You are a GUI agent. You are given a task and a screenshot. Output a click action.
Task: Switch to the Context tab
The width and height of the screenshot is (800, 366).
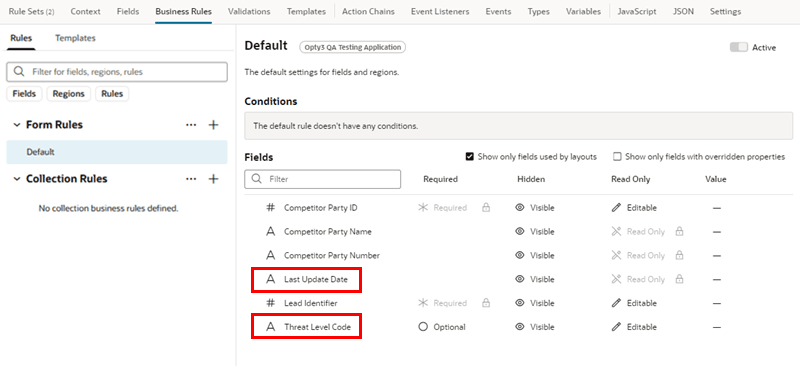tap(85, 11)
